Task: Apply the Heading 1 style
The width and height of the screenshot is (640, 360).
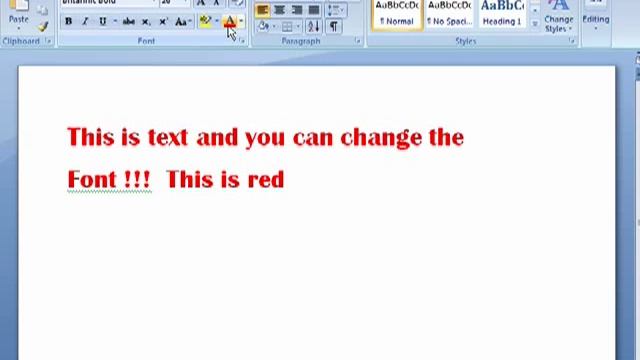Action: click(502, 14)
